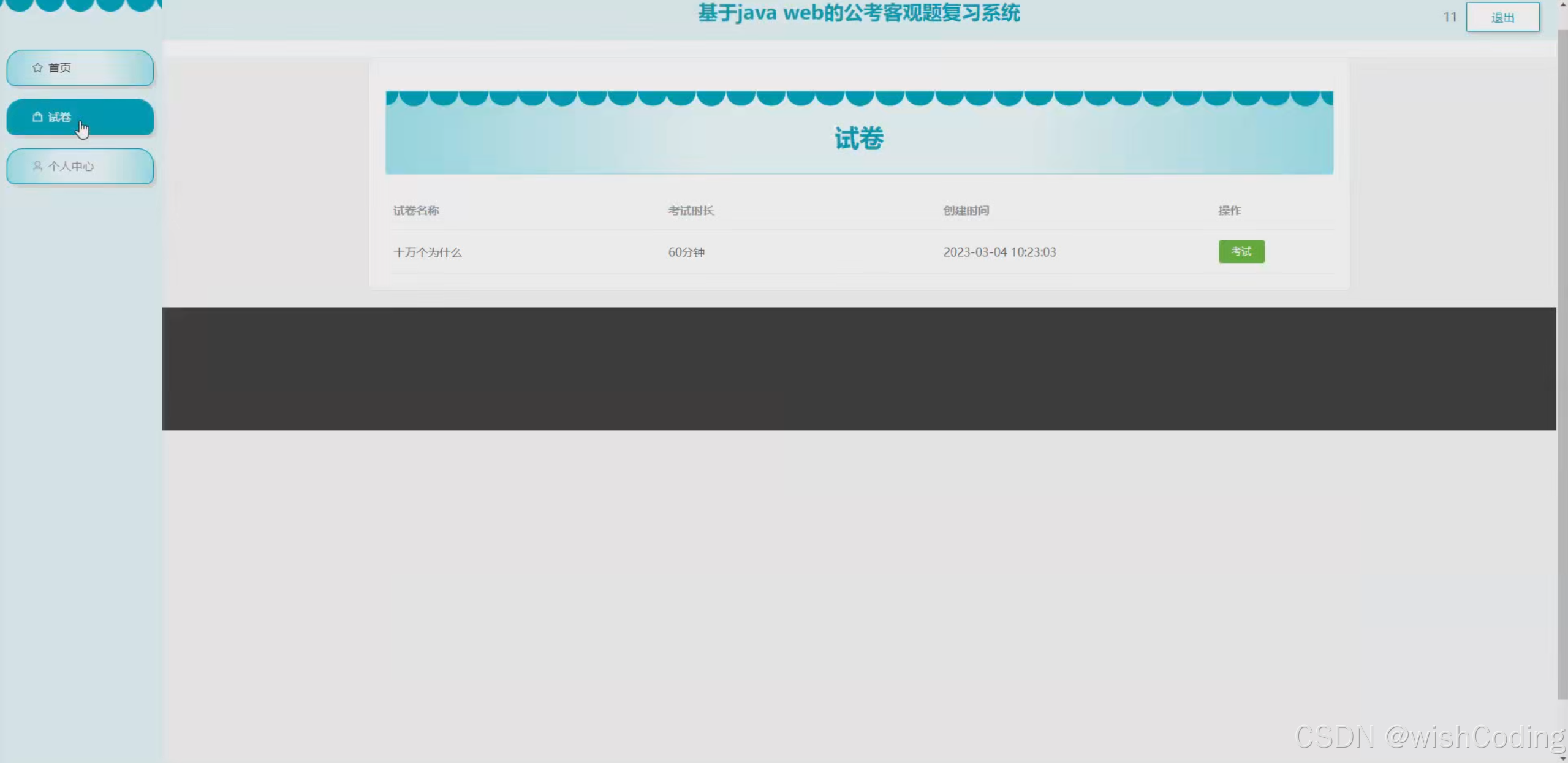
Task: Select the exam row named 十万个为什么
Action: [x=428, y=252]
